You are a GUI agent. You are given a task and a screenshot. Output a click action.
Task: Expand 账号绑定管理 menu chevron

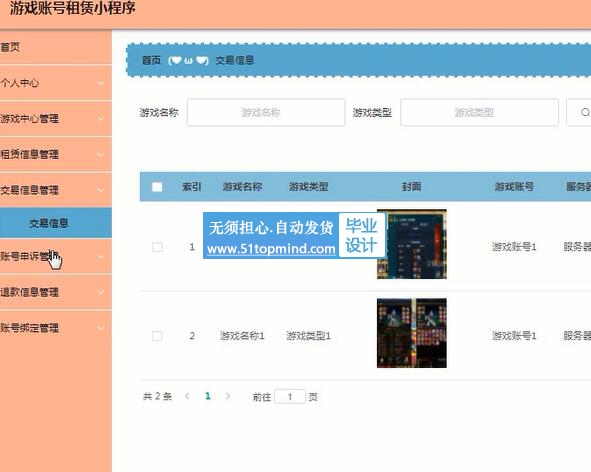coord(101,328)
